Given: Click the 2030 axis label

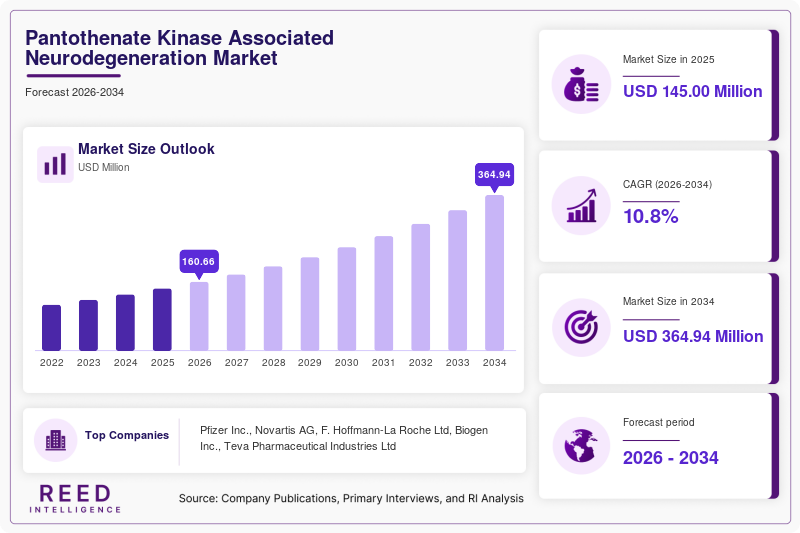Looking at the screenshot, I should 347,363.
